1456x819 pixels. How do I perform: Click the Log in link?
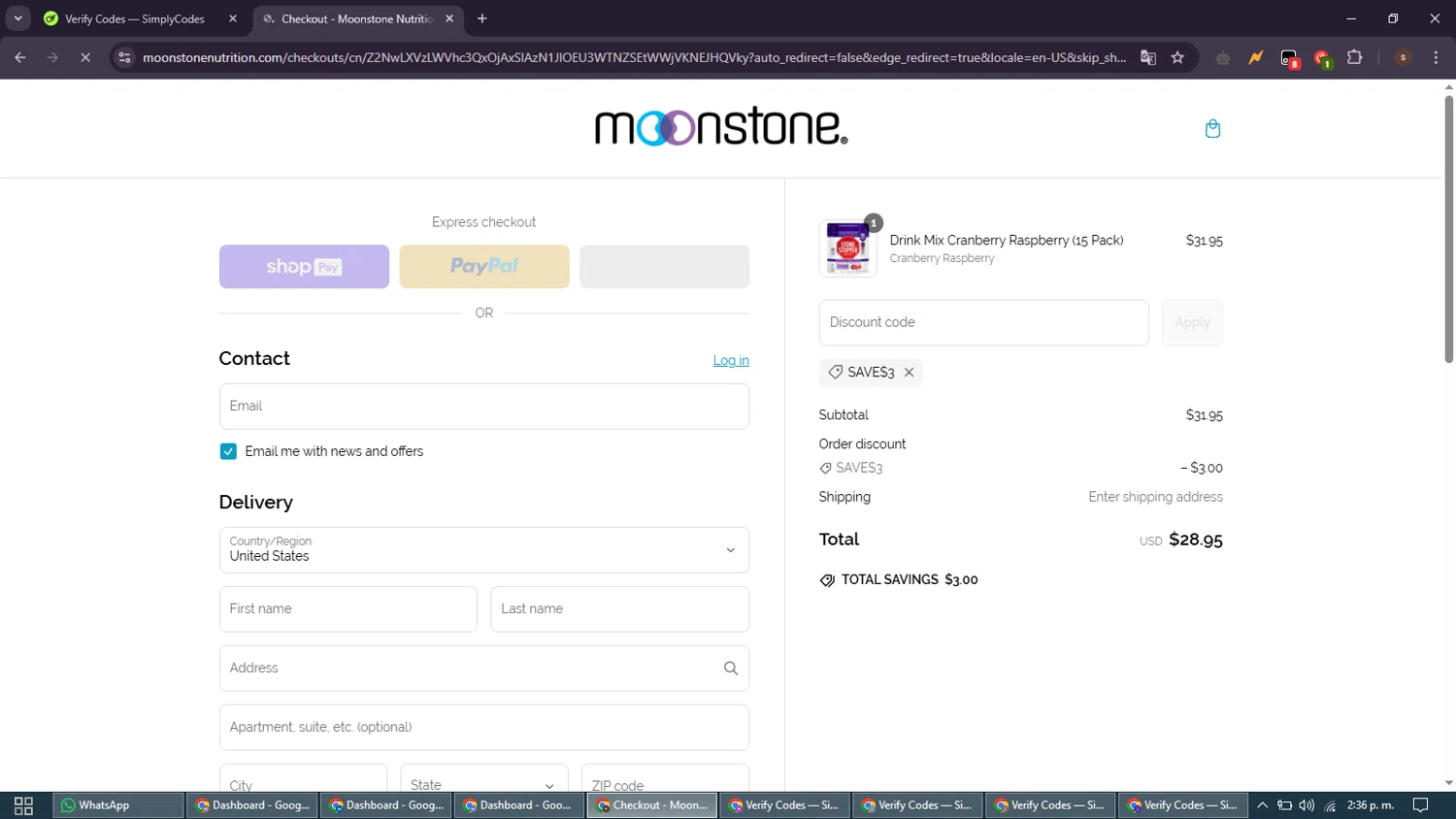[731, 360]
